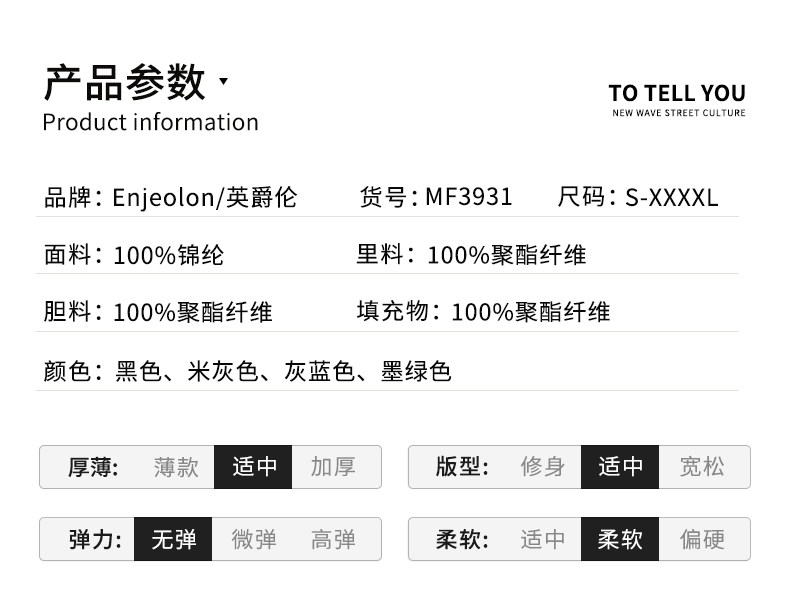Select 无弹 elasticity option
Image resolution: width=790 pixels, height=604 pixels.
[173, 540]
